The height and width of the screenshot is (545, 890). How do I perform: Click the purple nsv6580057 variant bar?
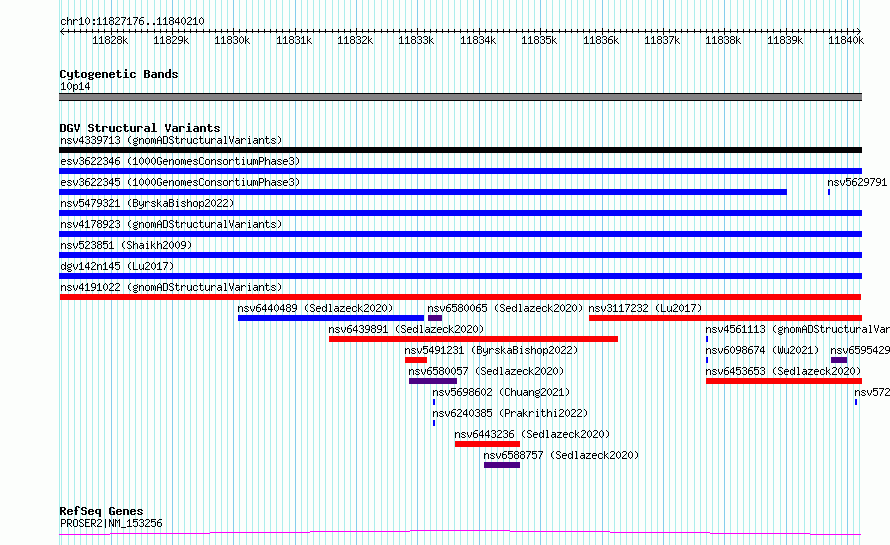tap(433, 381)
